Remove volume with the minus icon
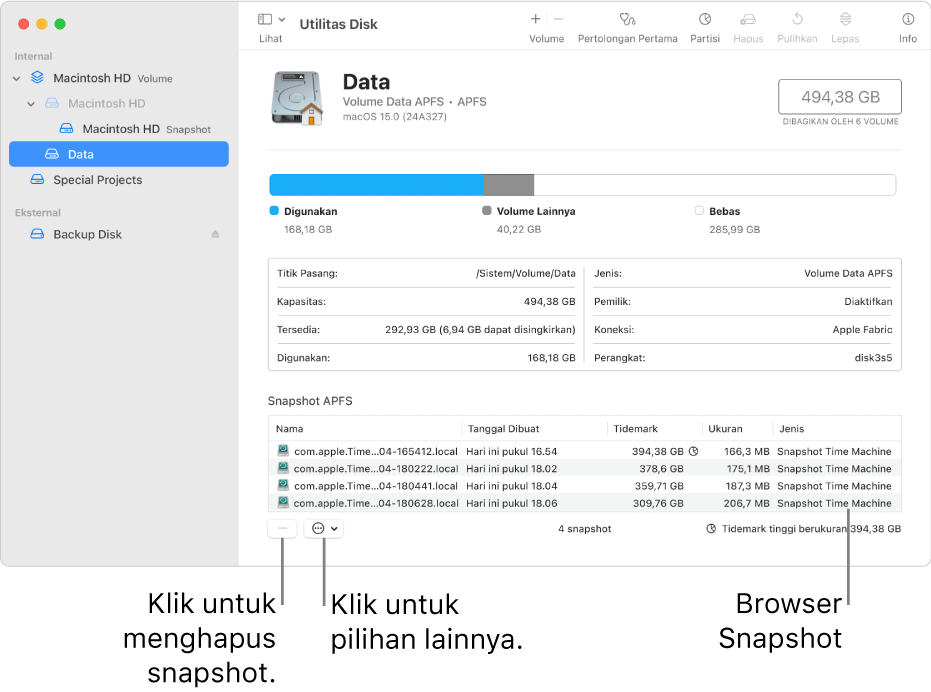 click(x=558, y=19)
